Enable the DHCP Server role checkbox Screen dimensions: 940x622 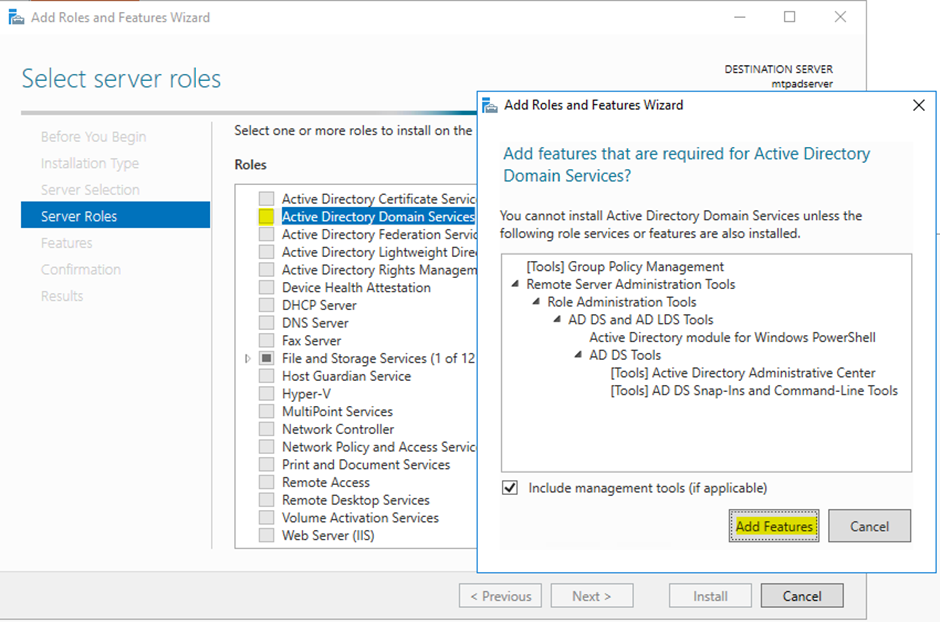click(266, 304)
